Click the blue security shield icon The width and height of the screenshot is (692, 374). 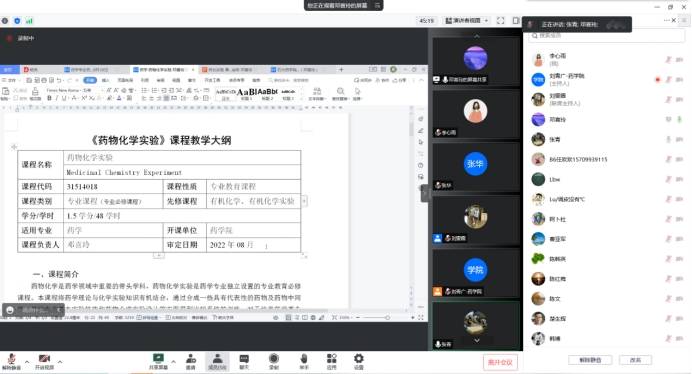coord(17,21)
